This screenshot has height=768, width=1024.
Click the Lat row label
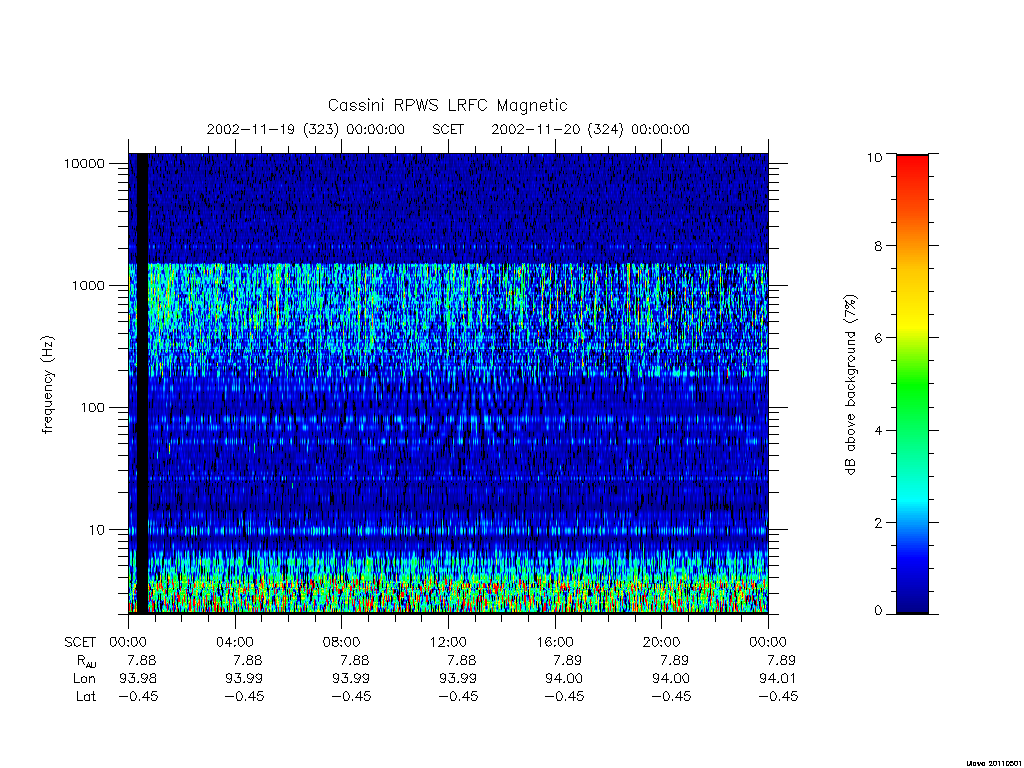click(86, 697)
